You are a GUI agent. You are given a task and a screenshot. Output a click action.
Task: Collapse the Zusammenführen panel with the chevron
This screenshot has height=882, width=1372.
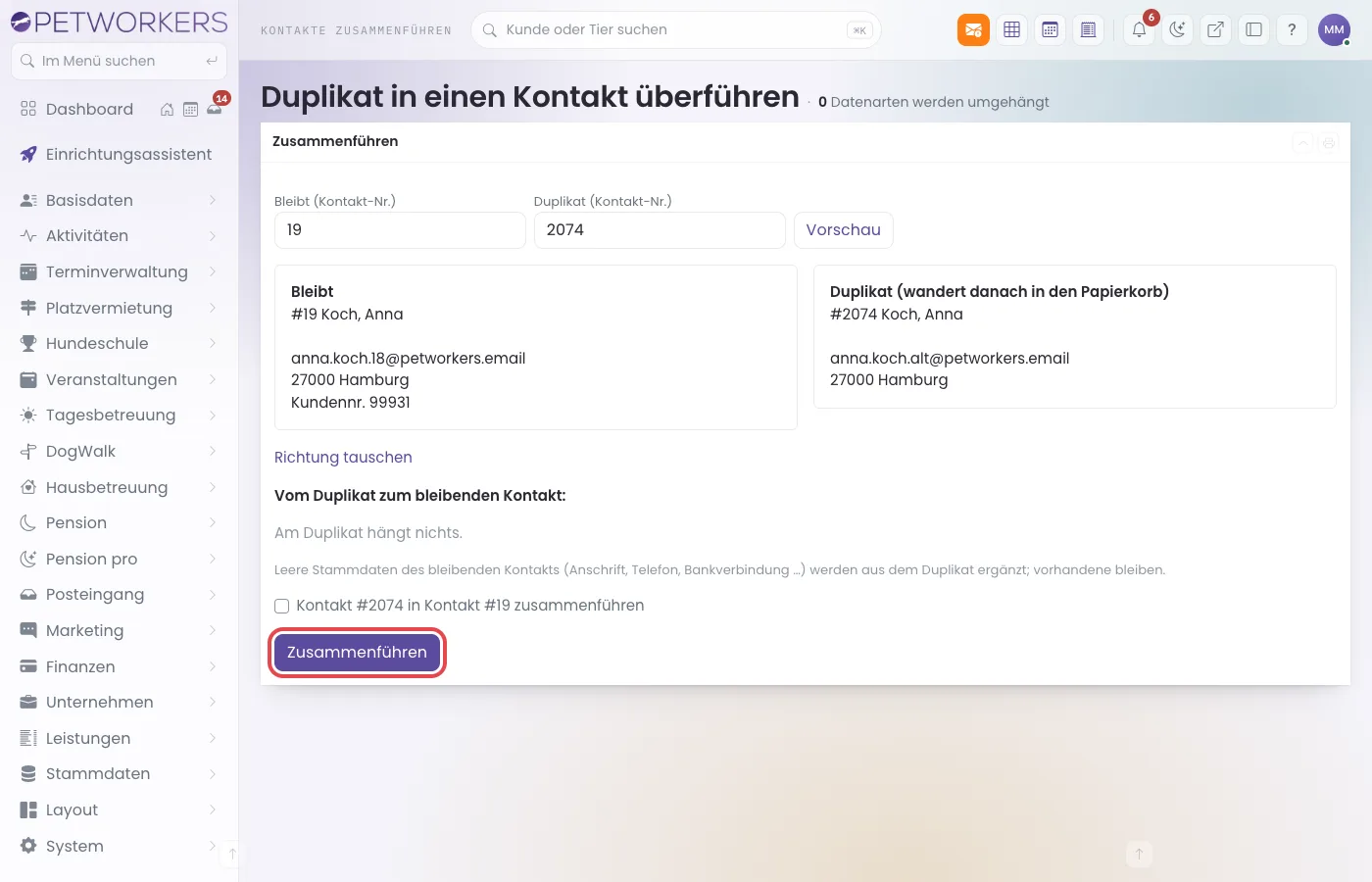[x=1302, y=143]
